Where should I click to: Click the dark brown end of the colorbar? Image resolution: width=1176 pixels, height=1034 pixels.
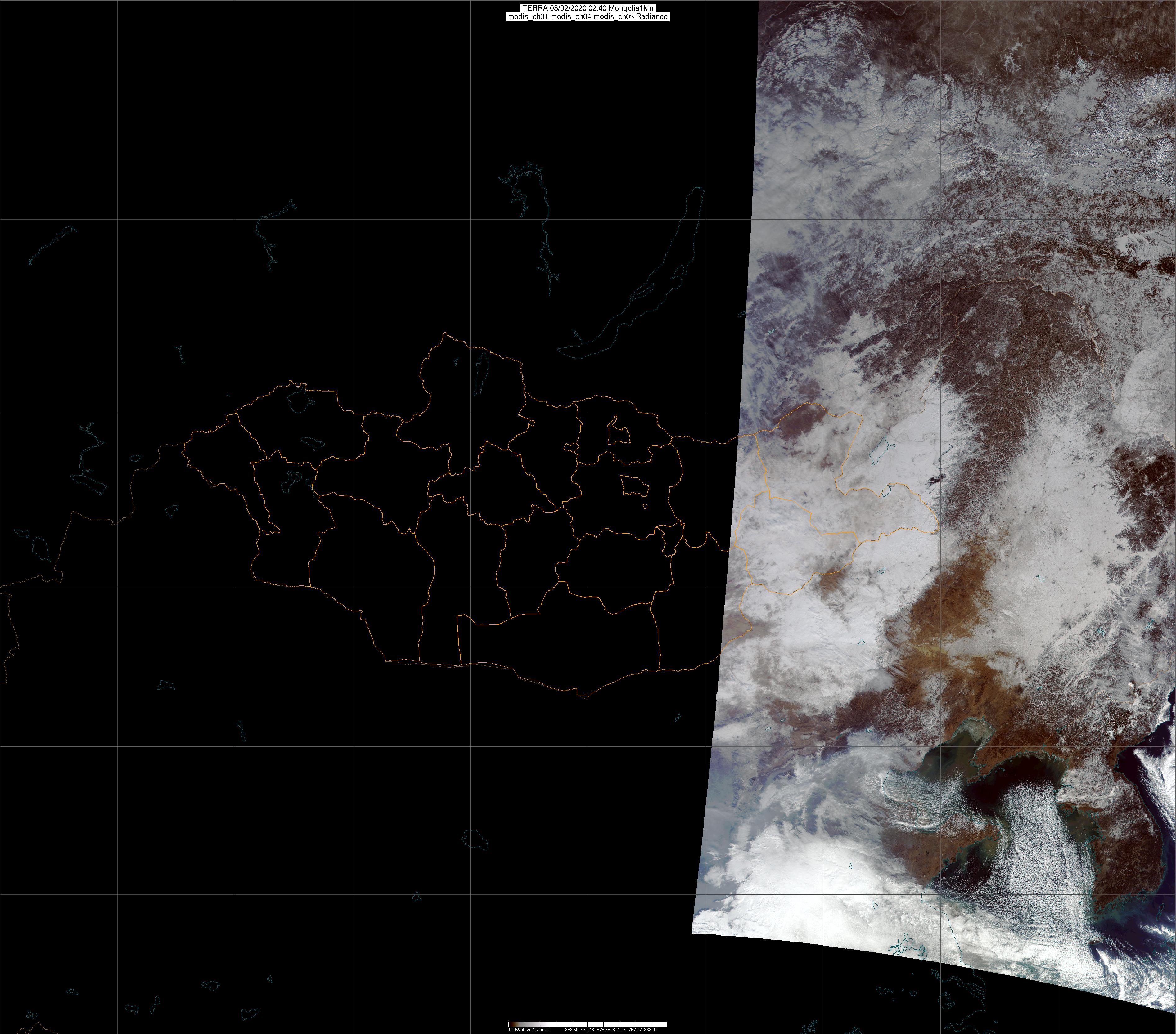click(x=511, y=1024)
